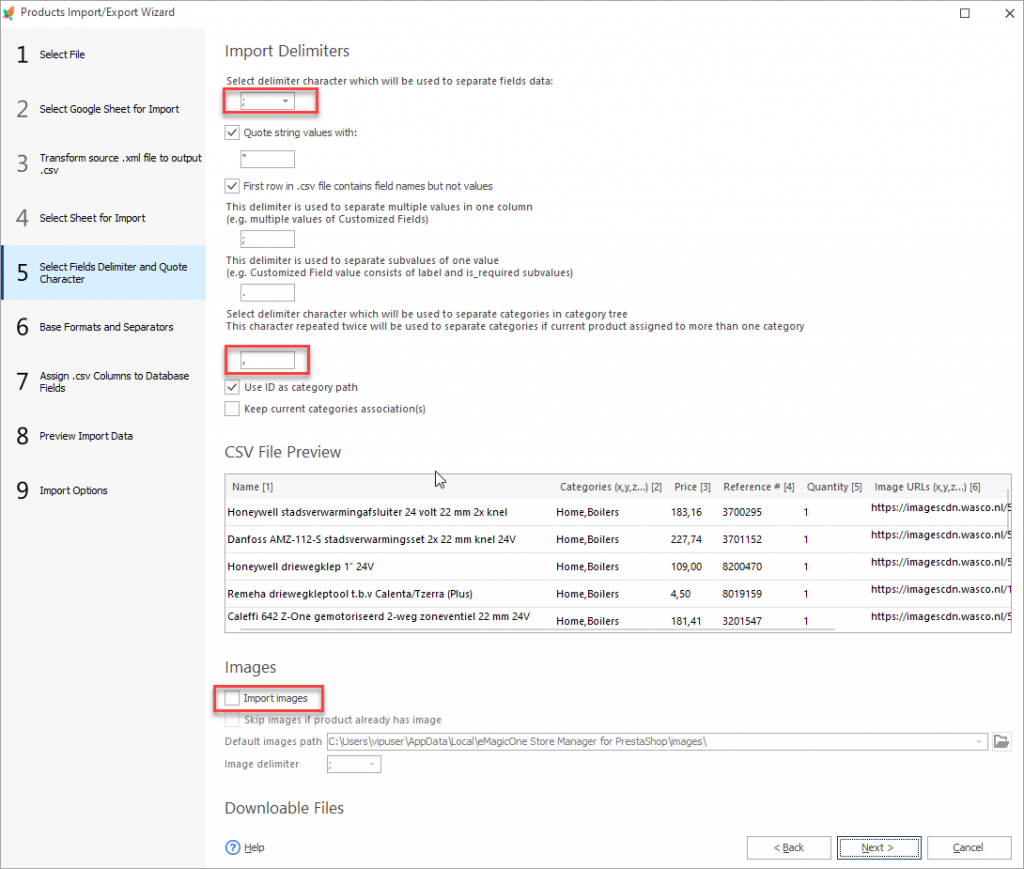The height and width of the screenshot is (869, 1024).
Task: Expand the Default images path dropdown arrow
Action: 980,741
